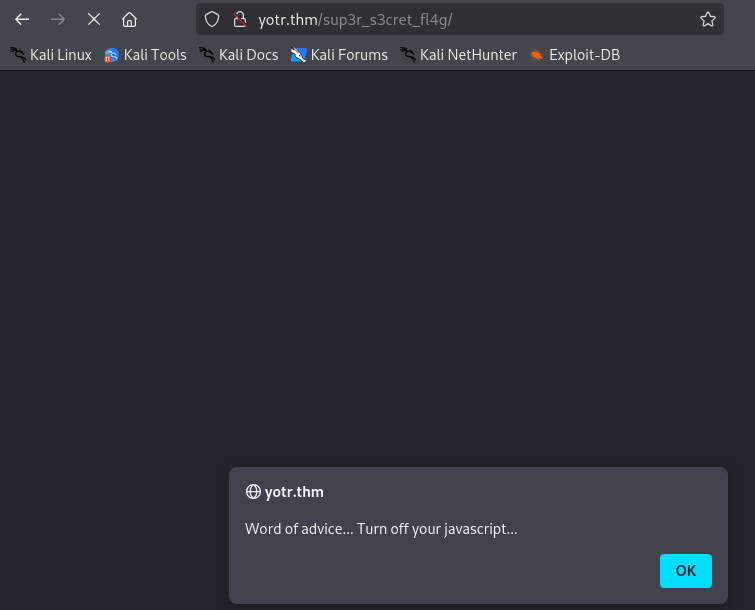The width and height of the screenshot is (755, 610).
Task: Stop loading the page
Action: tap(94, 19)
